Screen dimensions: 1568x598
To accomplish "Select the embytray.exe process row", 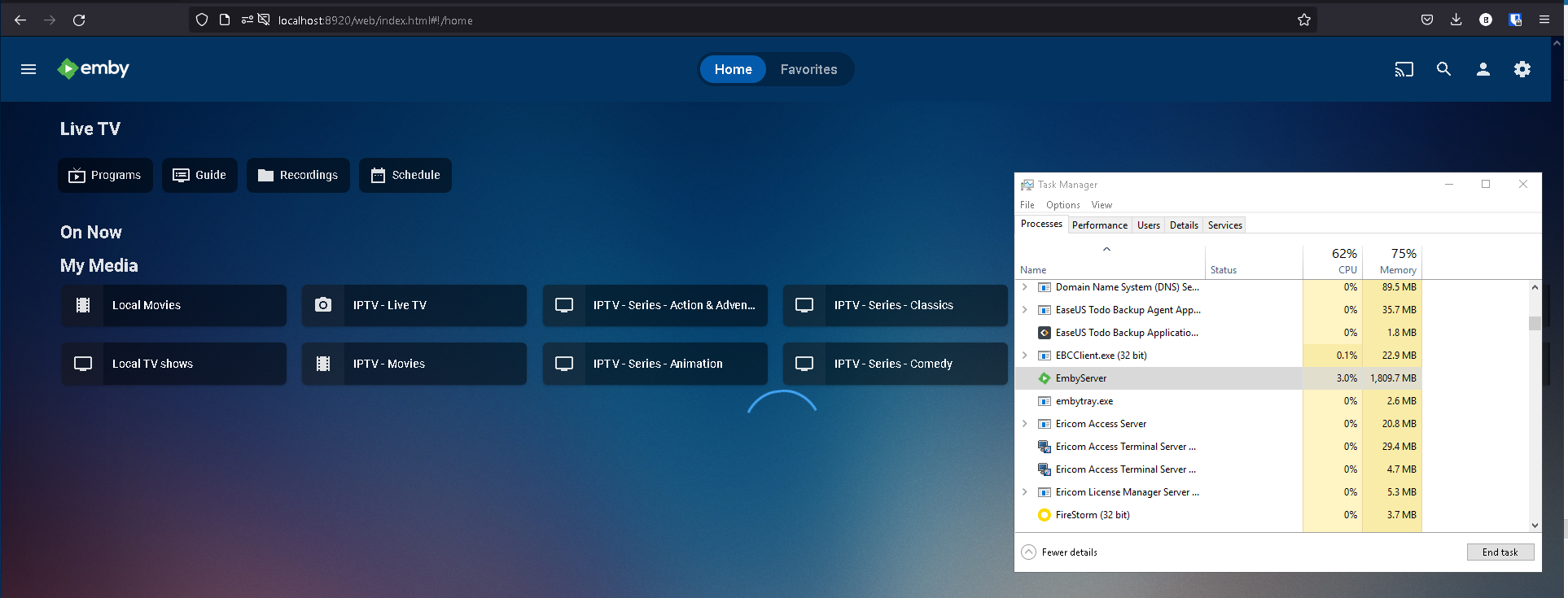I will (1219, 401).
